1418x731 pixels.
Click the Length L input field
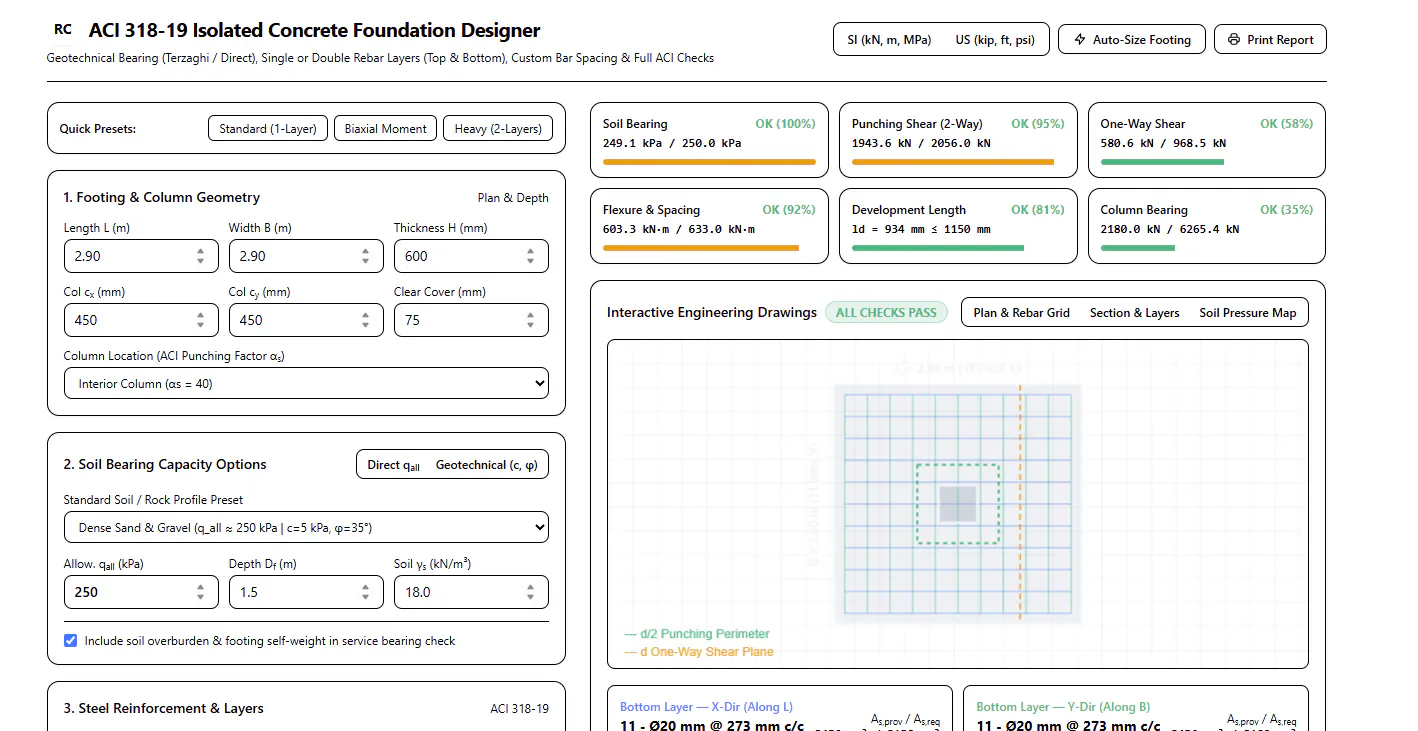pyautogui.click(x=141, y=256)
